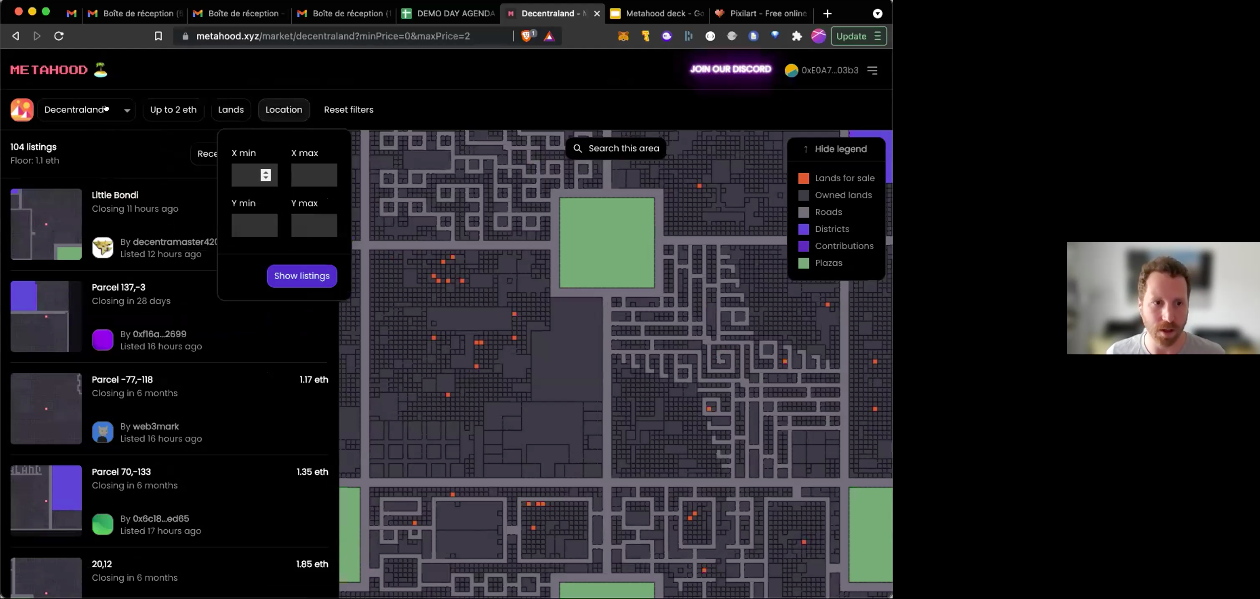Click the wallet avatar icon for 0xE0A7…03b3
1260x599 pixels.
[791, 70]
